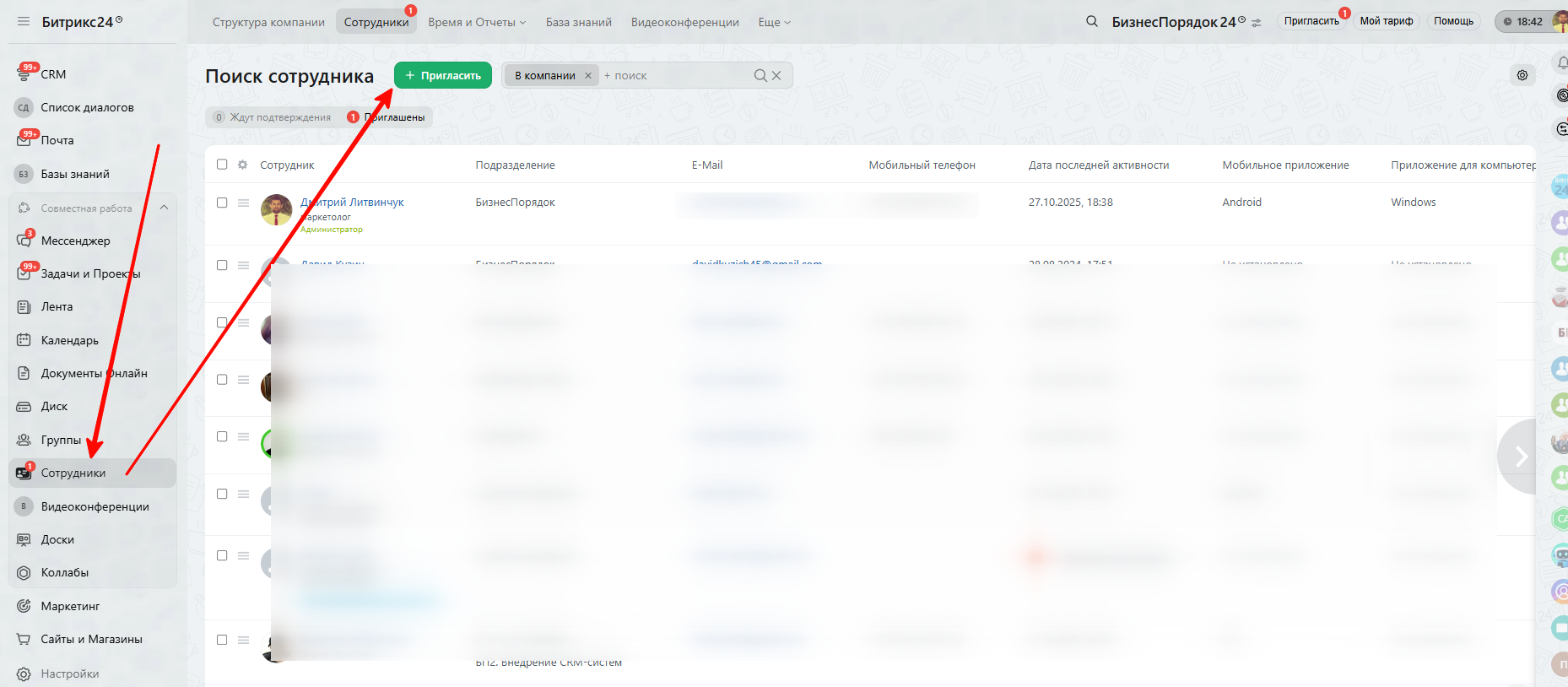Switch to Структура компании tab
Screen dimensions: 1568x687
(268, 22)
